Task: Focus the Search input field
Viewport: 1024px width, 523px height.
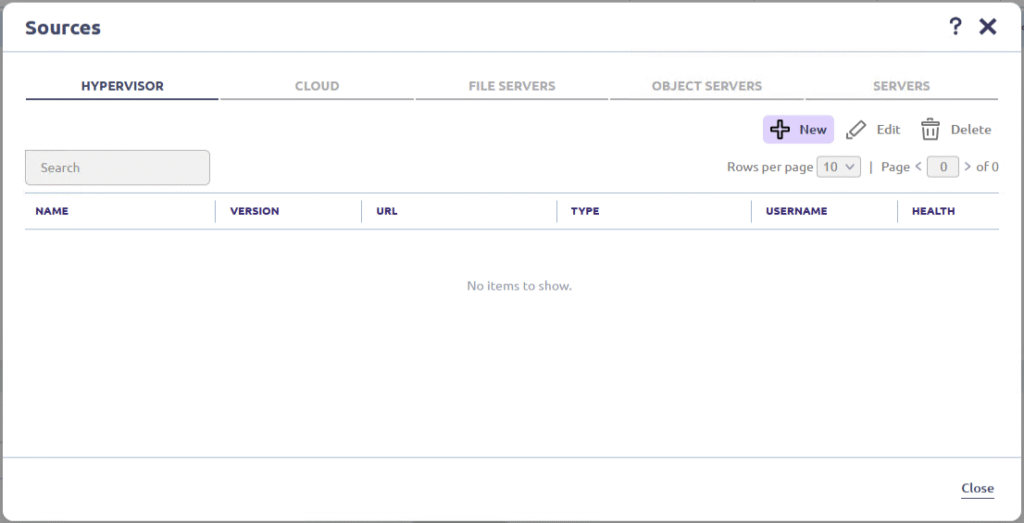Action: point(117,168)
